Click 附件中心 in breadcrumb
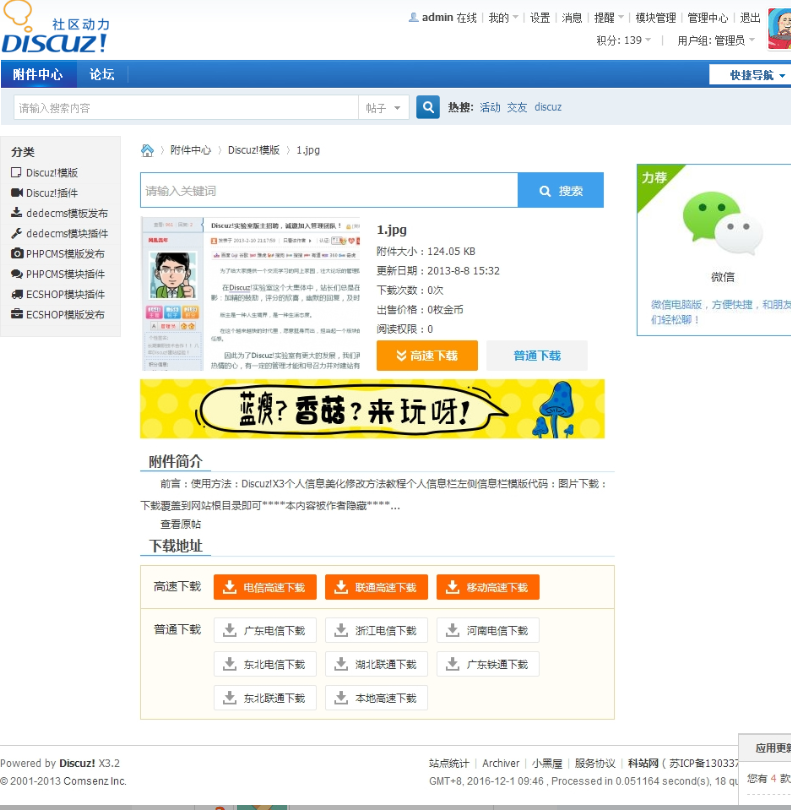791x810 pixels. click(191, 150)
